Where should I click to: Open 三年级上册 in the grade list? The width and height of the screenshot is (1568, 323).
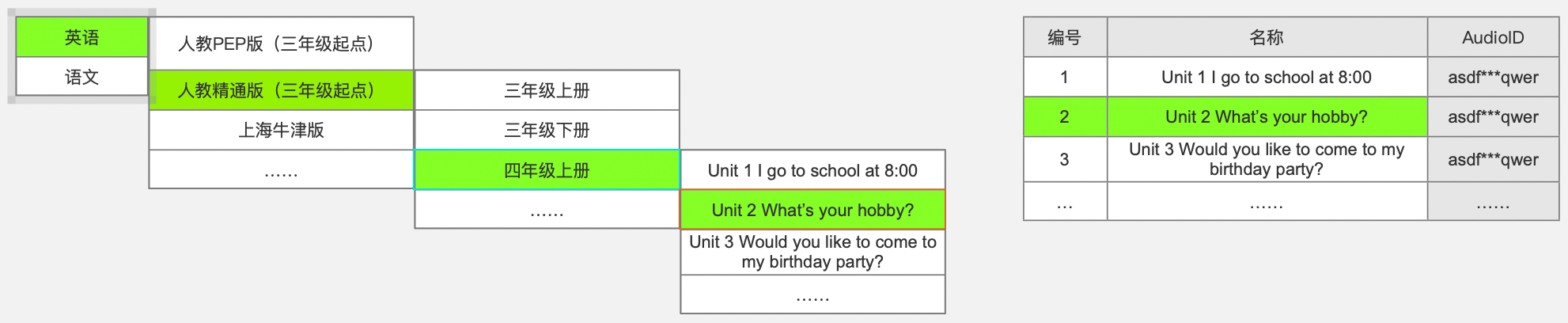547,90
